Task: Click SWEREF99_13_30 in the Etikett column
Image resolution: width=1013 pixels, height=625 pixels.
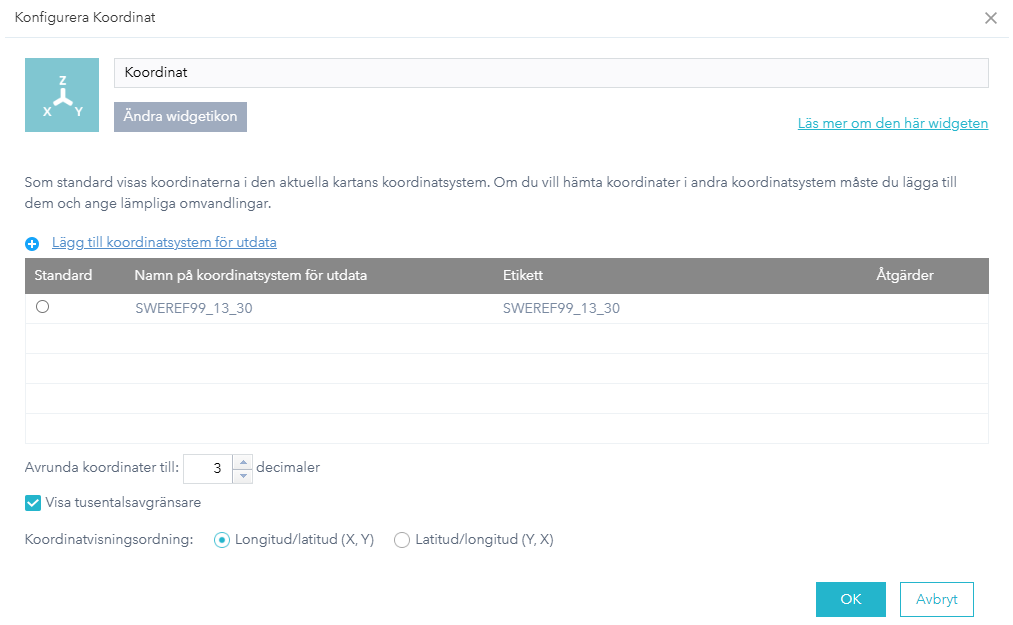Action: (x=561, y=308)
